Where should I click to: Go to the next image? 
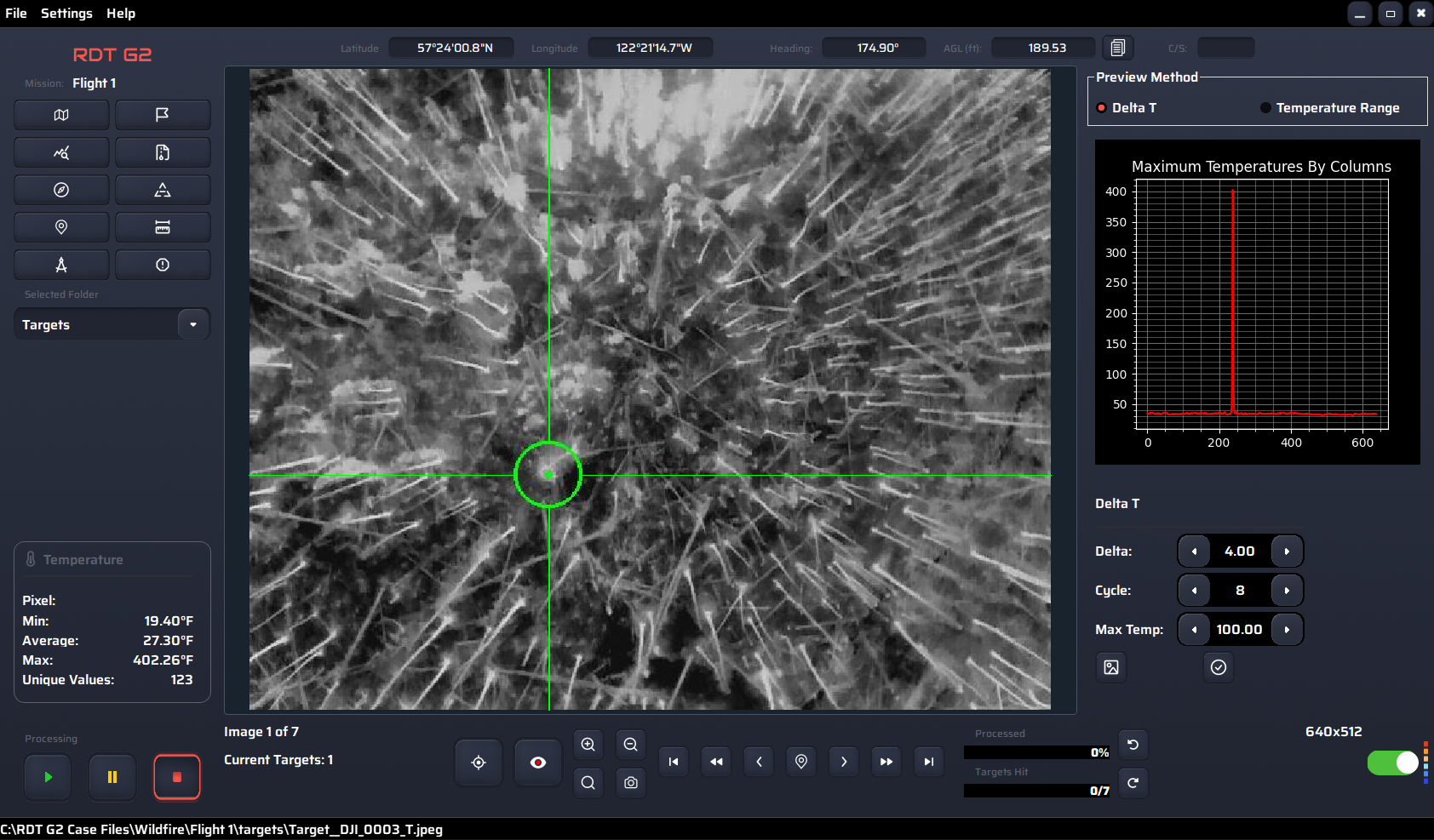pyautogui.click(x=844, y=762)
